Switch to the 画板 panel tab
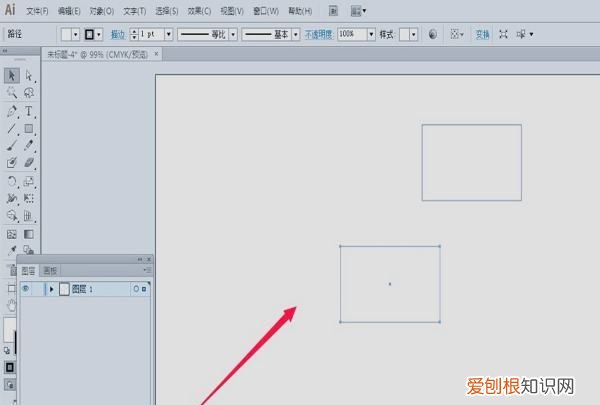This screenshot has height=405, width=600. click(50, 270)
